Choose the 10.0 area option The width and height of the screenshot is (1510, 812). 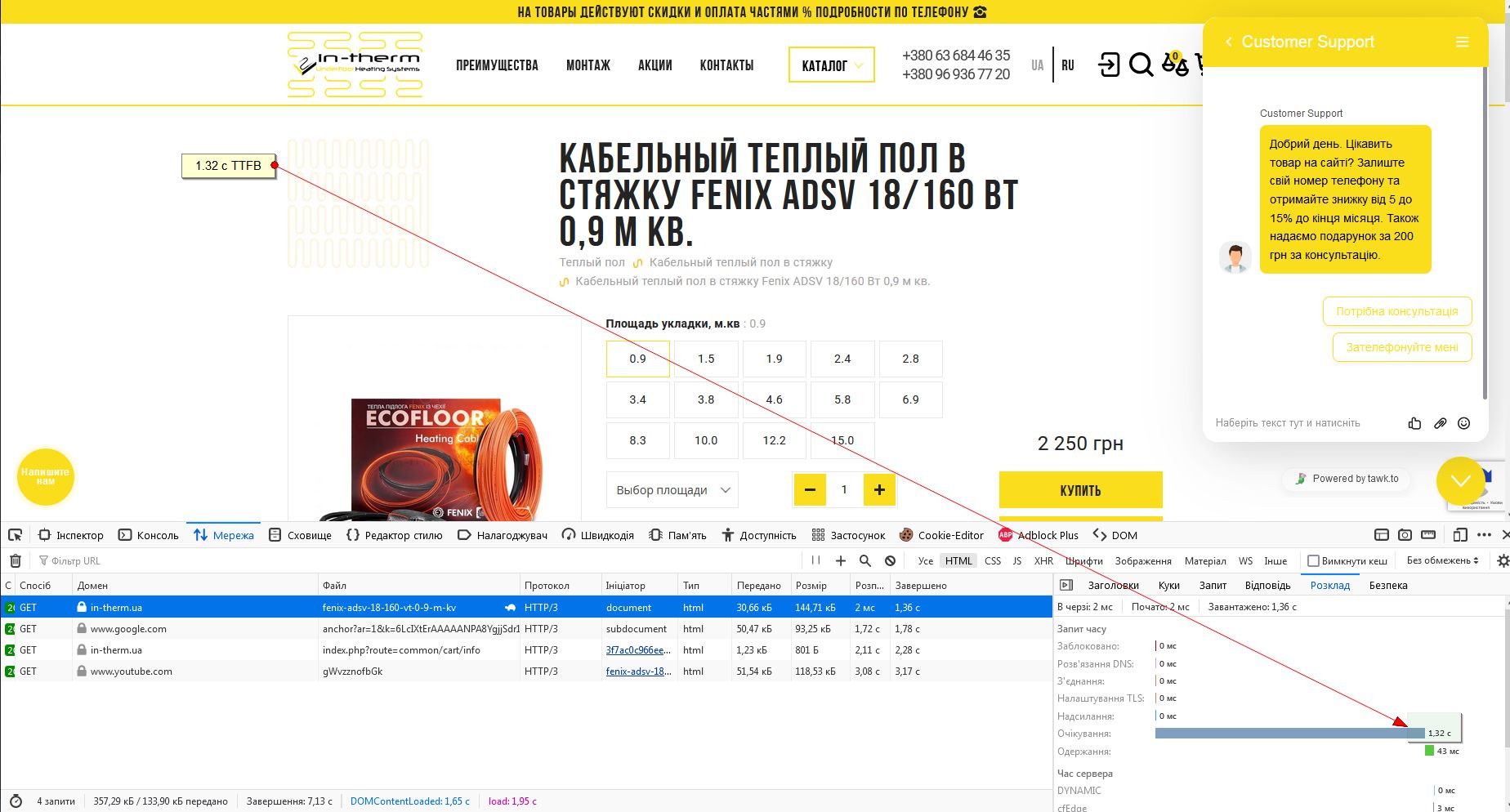click(706, 440)
